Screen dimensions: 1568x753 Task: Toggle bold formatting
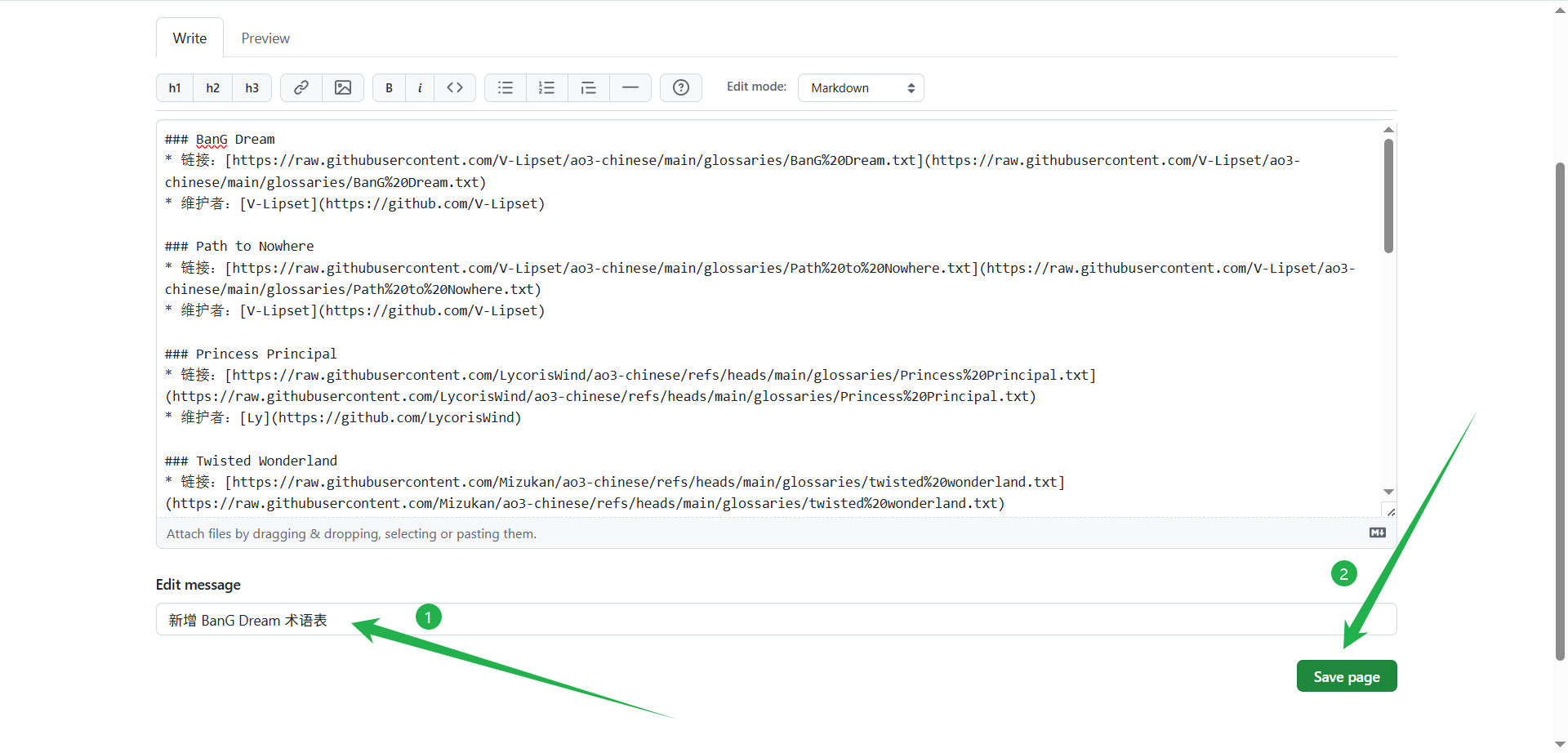tap(390, 88)
